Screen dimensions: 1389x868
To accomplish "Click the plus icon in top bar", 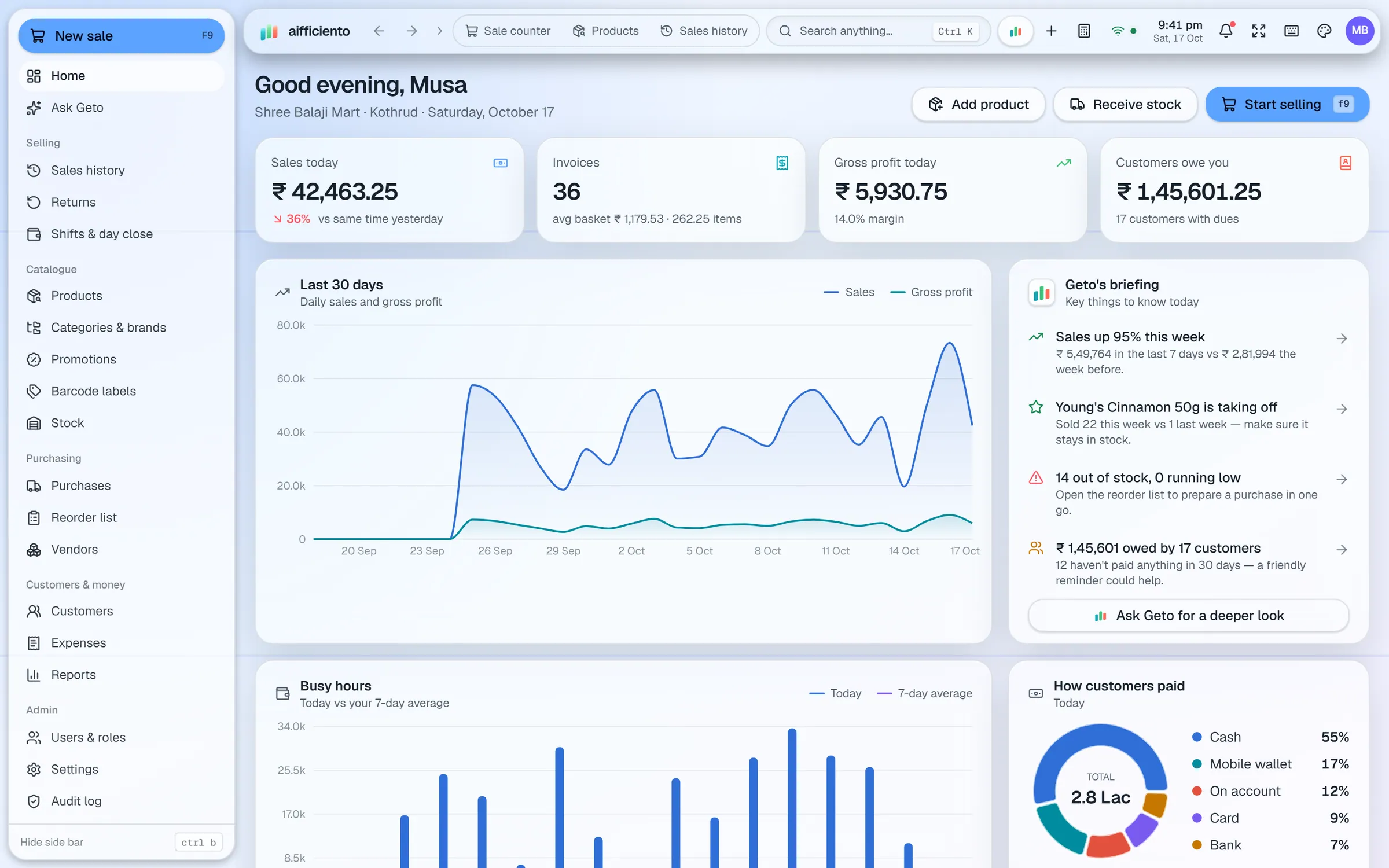I will (x=1052, y=31).
